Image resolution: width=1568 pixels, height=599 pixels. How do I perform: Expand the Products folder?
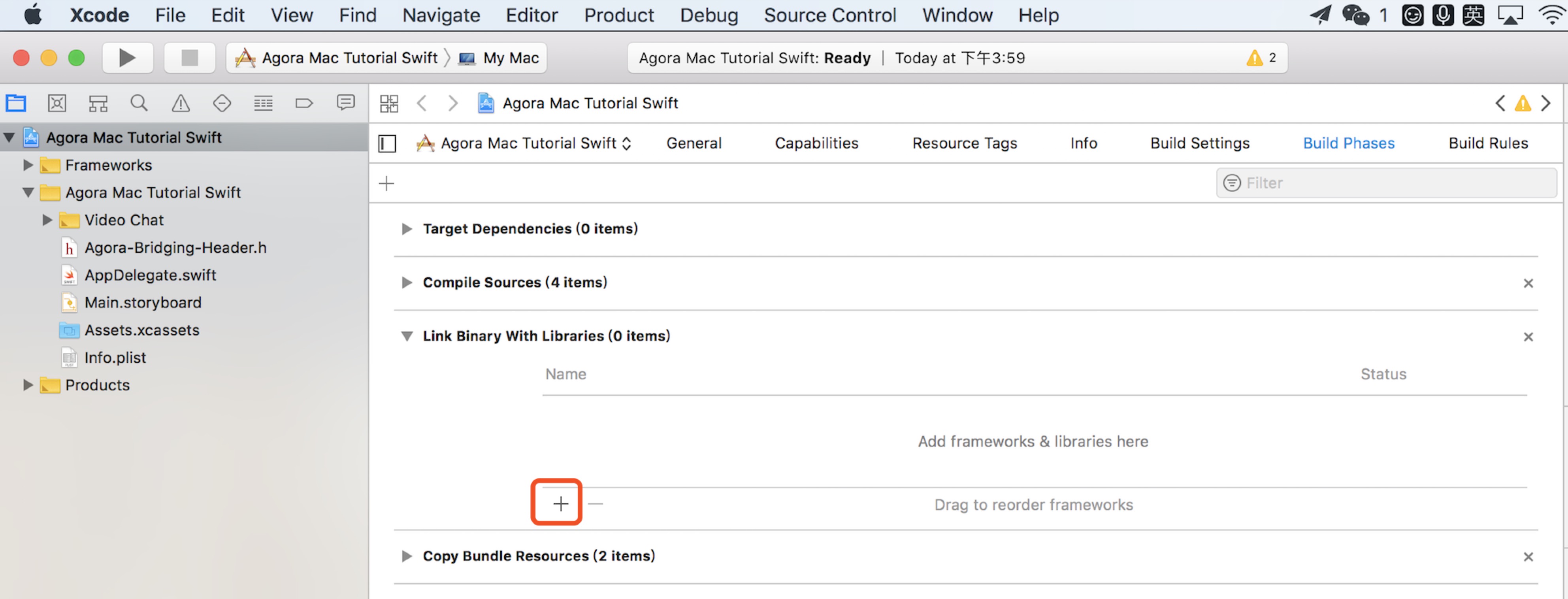pyautogui.click(x=27, y=385)
